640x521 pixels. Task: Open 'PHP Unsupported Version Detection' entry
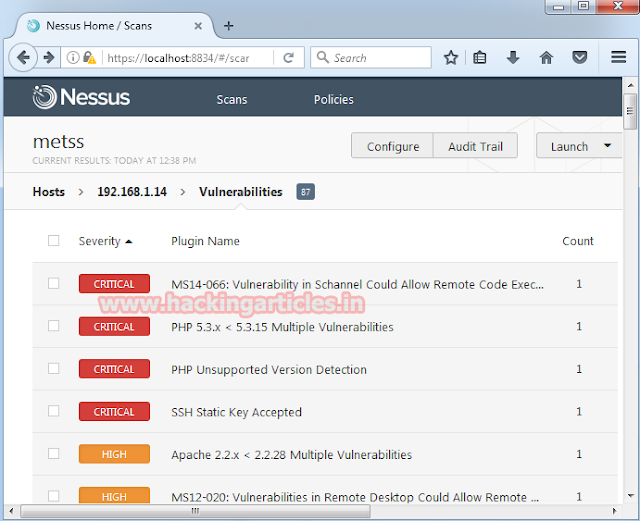coord(269,370)
